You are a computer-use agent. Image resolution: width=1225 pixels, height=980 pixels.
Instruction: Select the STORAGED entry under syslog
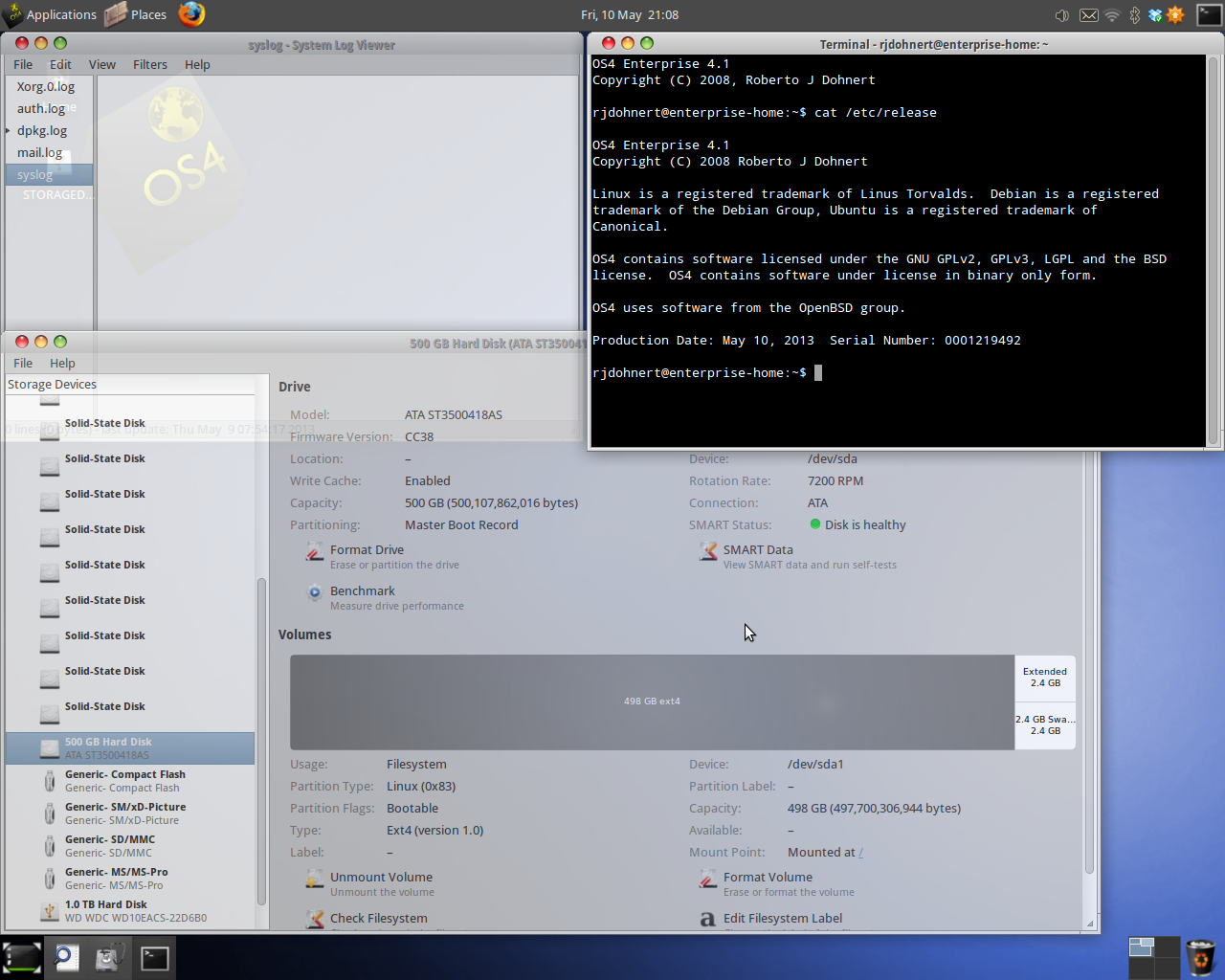[57, 194]
